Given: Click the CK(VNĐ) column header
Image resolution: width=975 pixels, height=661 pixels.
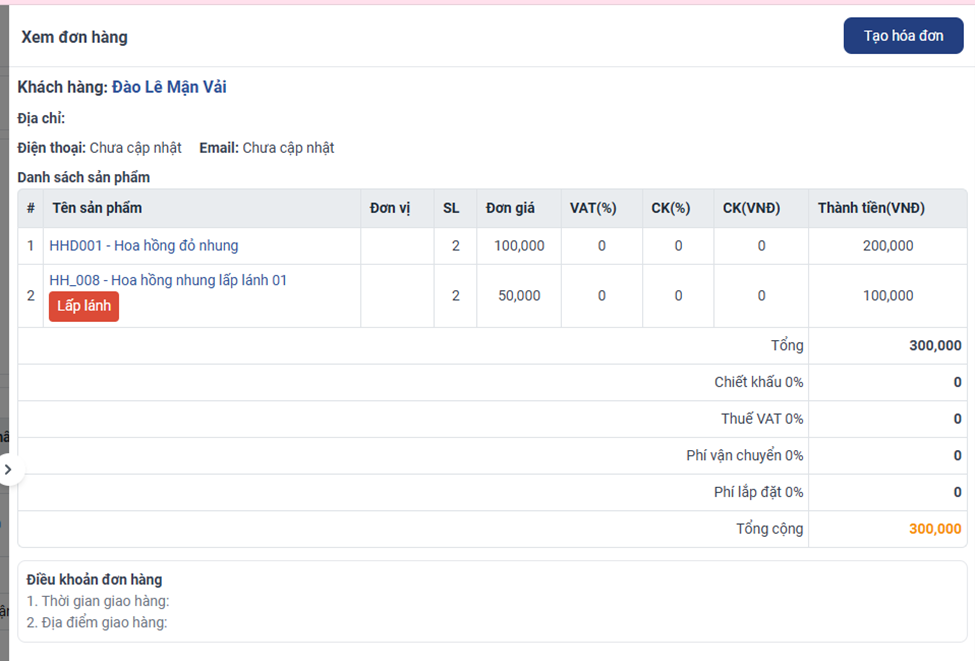Looking at the screenshot, I should click(x=751, y=208).
